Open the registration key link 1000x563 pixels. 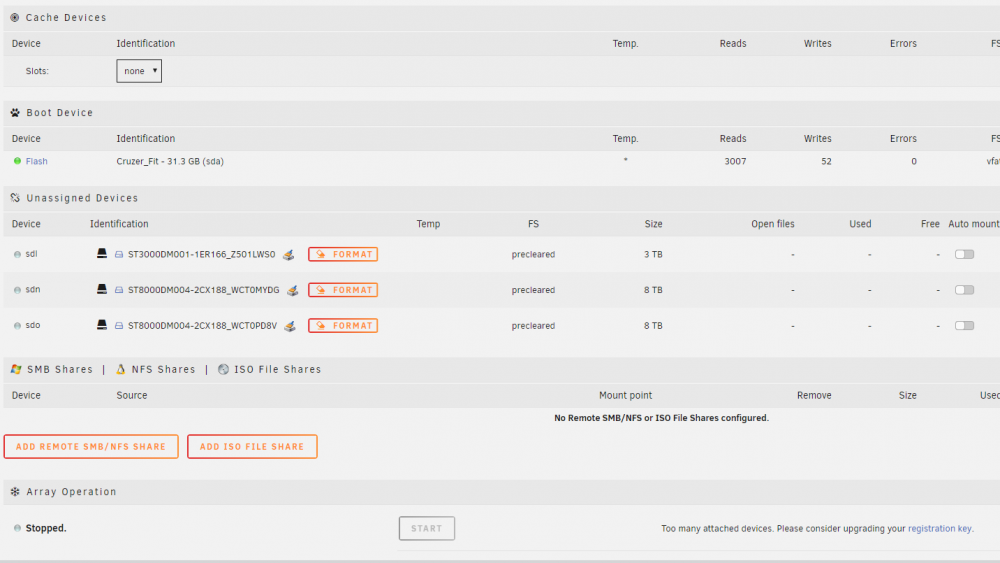pyautogui.click(x=940, y=529)
